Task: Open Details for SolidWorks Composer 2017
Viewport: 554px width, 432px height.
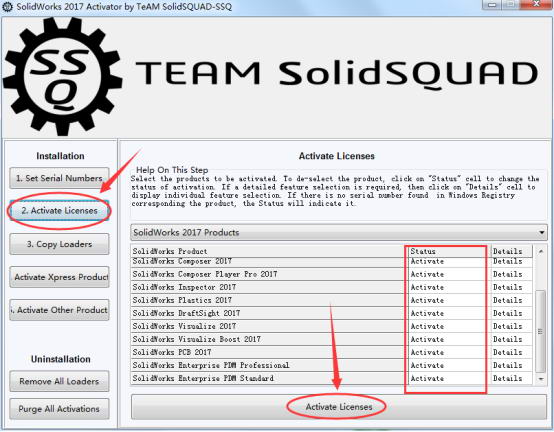Action: pyautogui.click(x=511, y=262)
